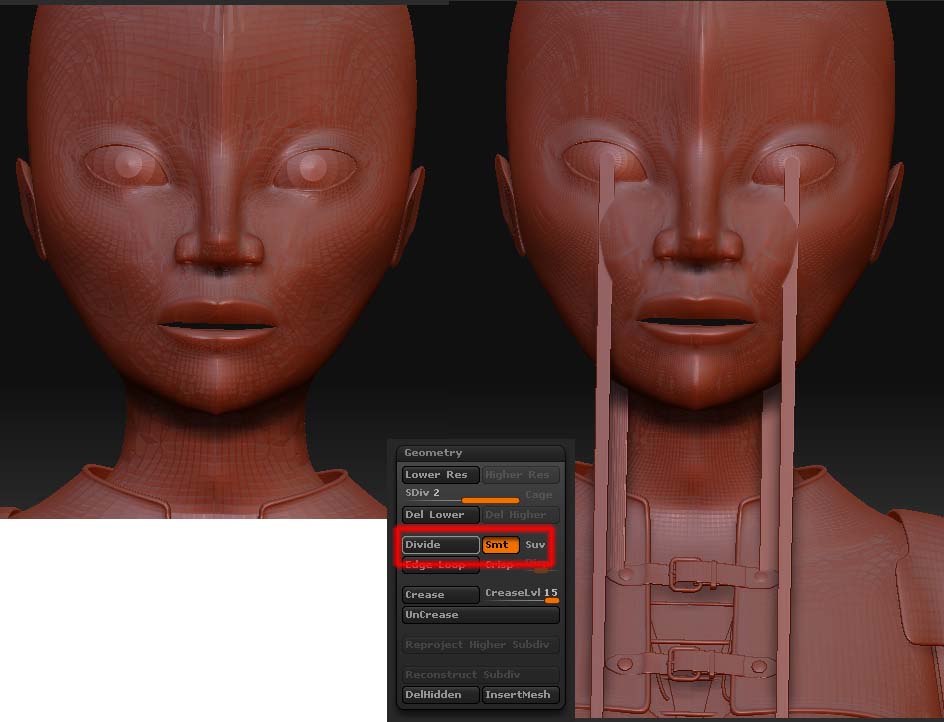This screenshot has height=722, width=944.
Task: Toggle the Cage option
Action: pos(538,495)
